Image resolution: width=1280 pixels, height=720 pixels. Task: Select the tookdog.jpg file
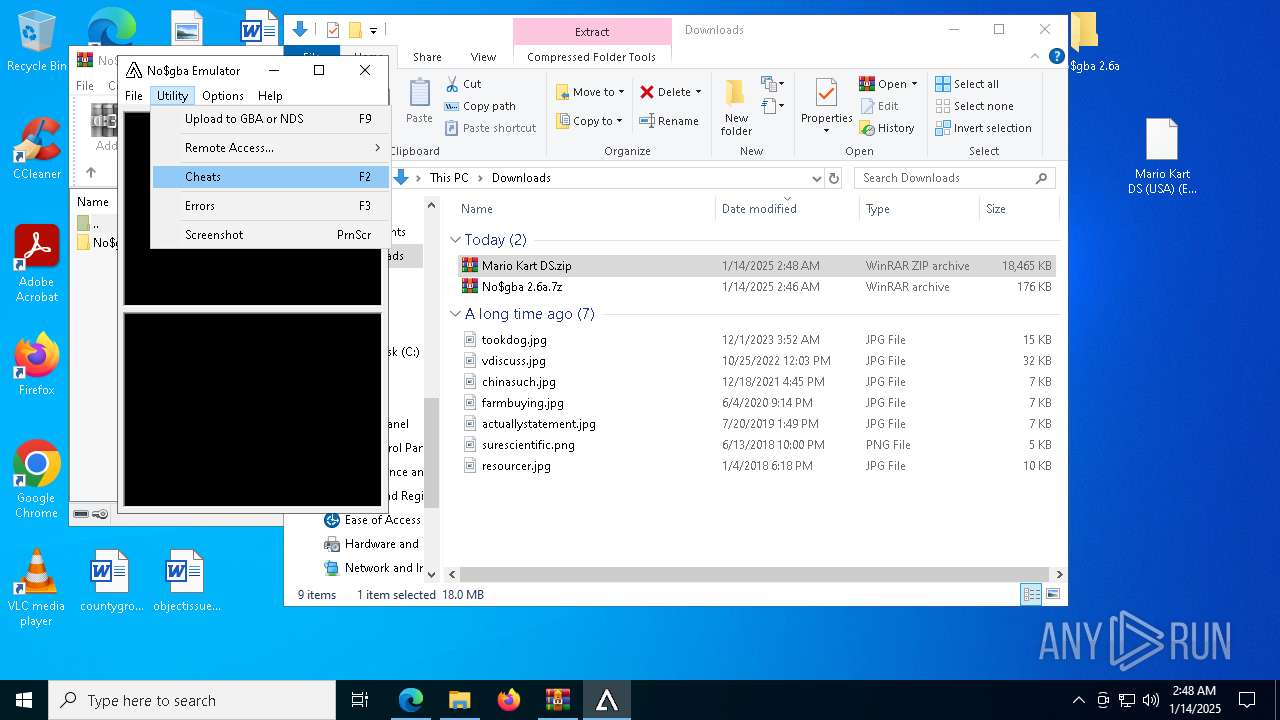coord(757,340)
